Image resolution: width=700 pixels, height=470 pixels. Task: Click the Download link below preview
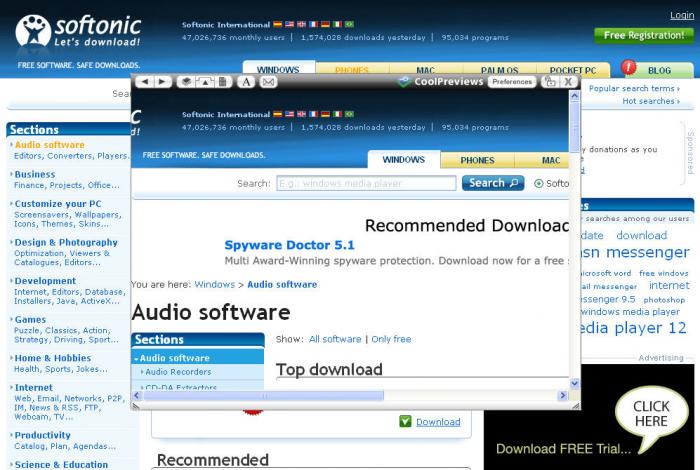point(438,422)
